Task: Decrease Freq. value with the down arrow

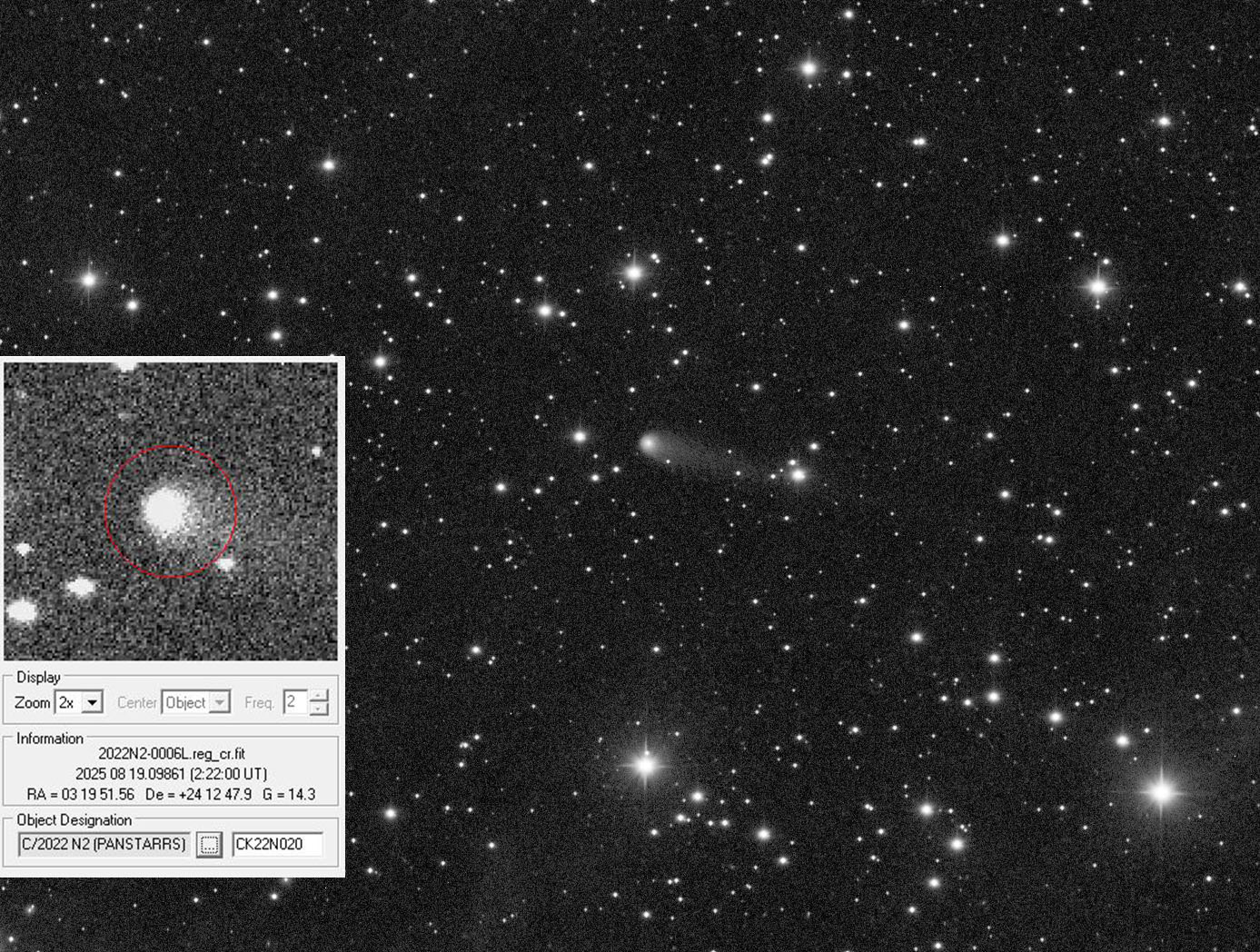Action: click(x=319, y=709)
